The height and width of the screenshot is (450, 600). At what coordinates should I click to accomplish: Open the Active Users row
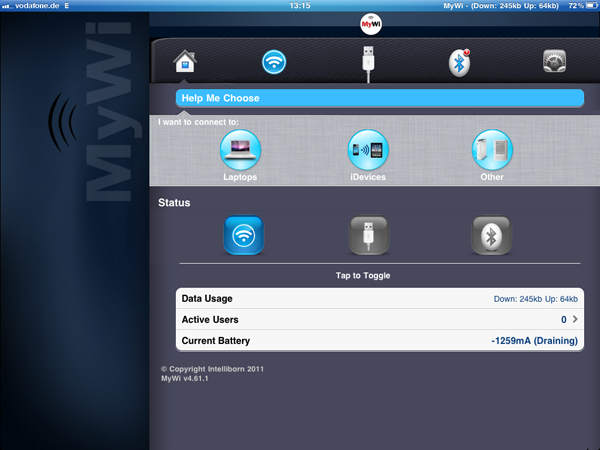tap(380, 320)
